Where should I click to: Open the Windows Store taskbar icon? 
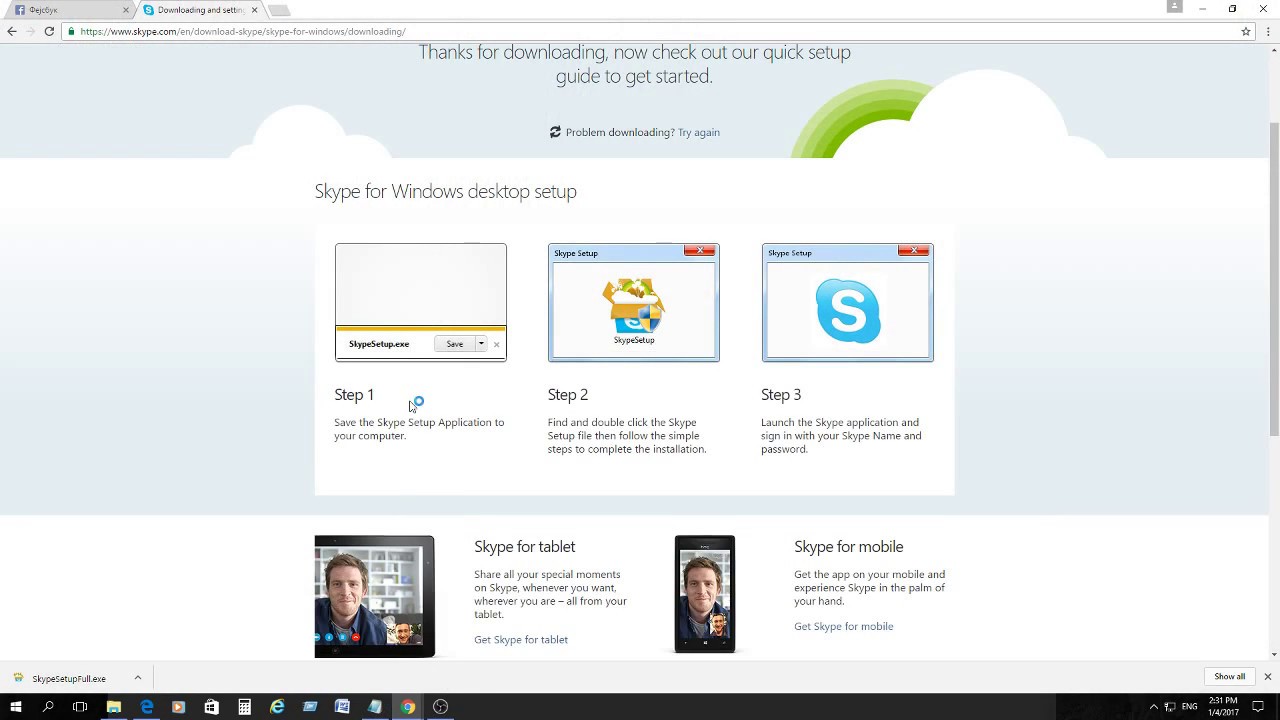click(211, 707)
